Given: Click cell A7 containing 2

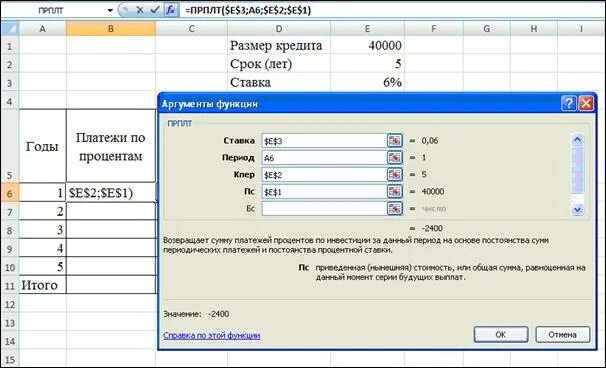Looking at the screenshot, I should (43, 211).
